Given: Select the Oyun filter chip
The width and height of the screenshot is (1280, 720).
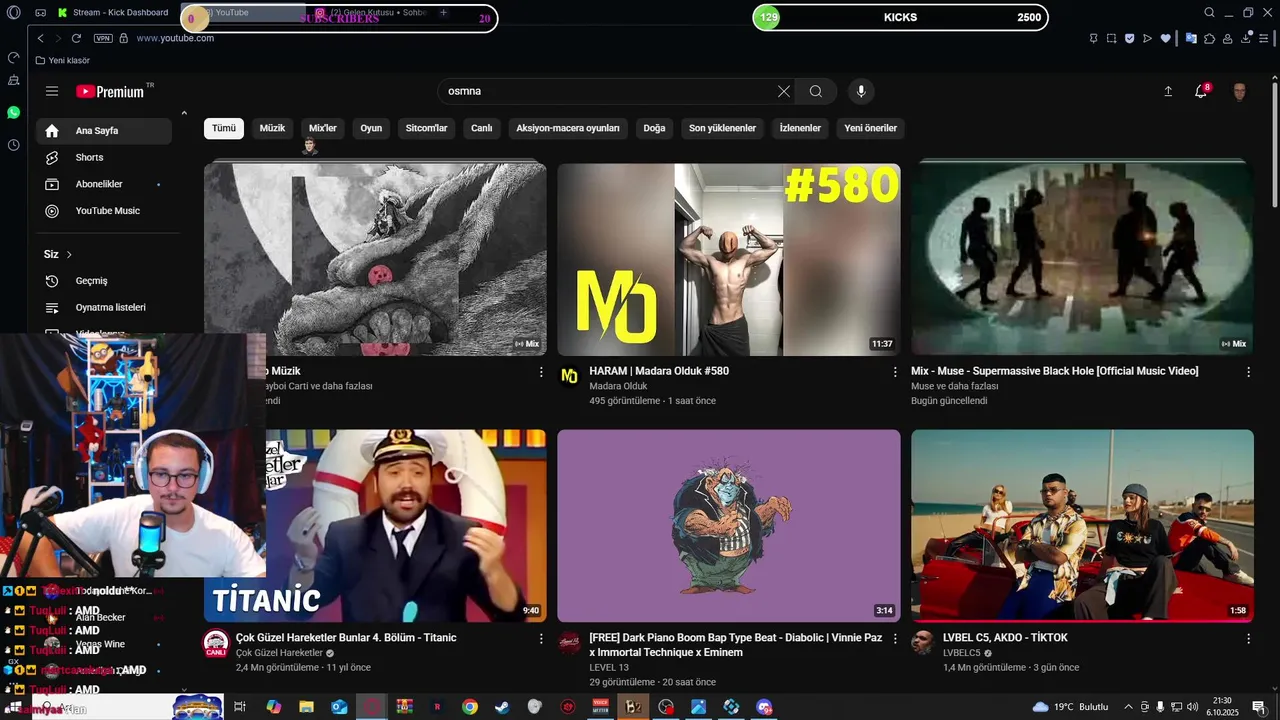Looking at the screenshot, I should 371,128.
